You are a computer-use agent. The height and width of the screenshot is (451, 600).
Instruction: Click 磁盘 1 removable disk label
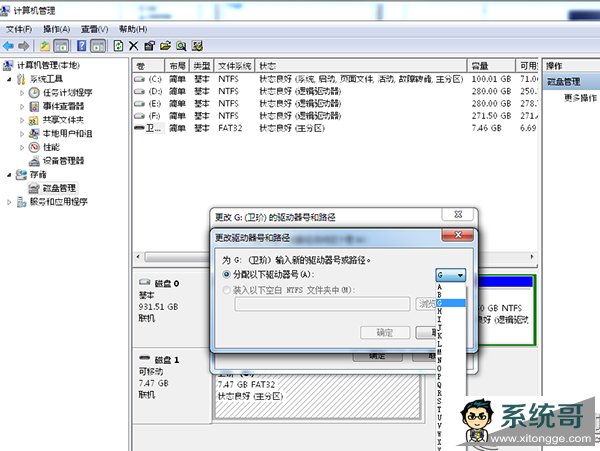[x=166, y=360]
